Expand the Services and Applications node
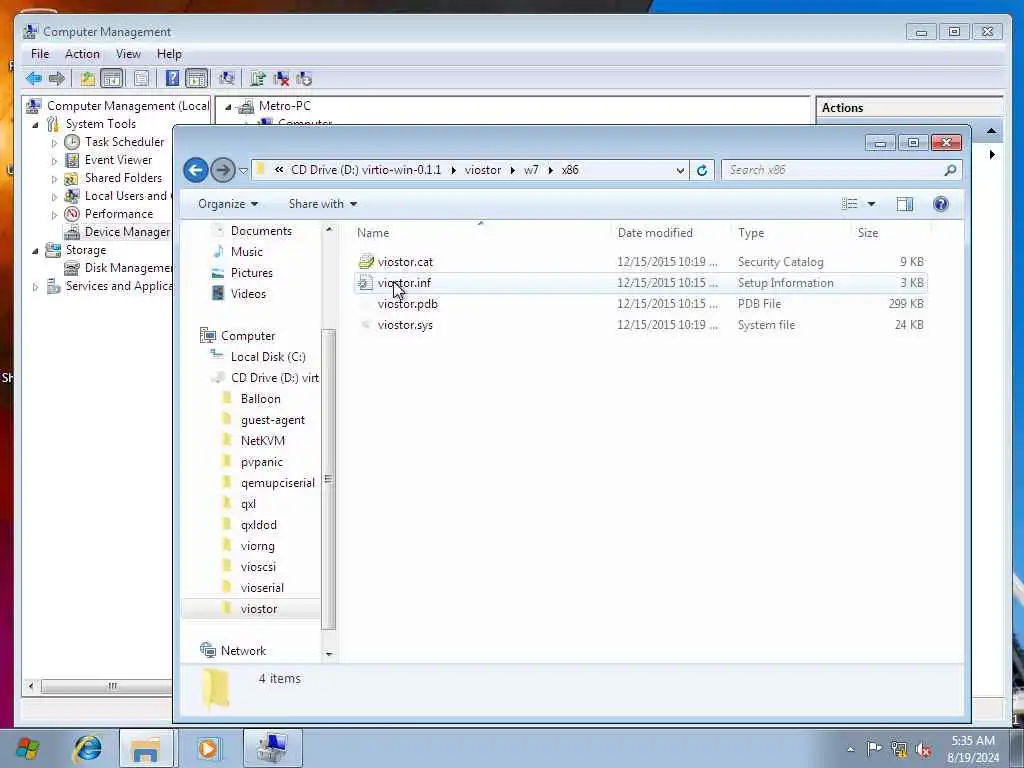 pos(35,287)
